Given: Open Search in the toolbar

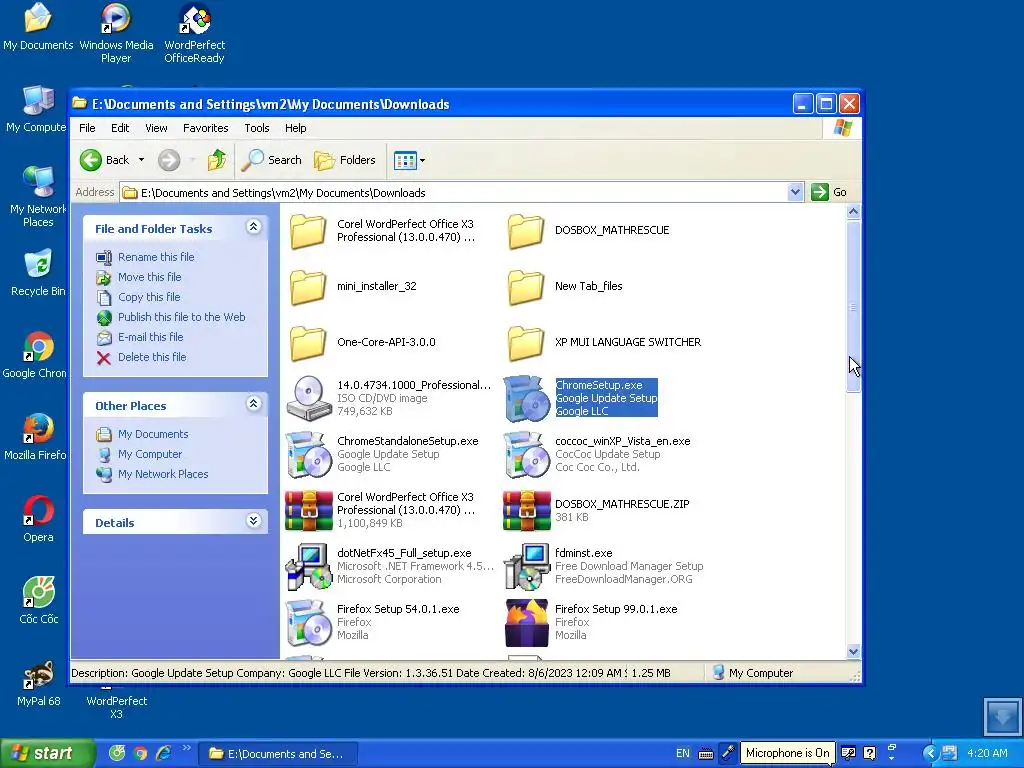Looking at the screenshot, I should click(272, 160).
